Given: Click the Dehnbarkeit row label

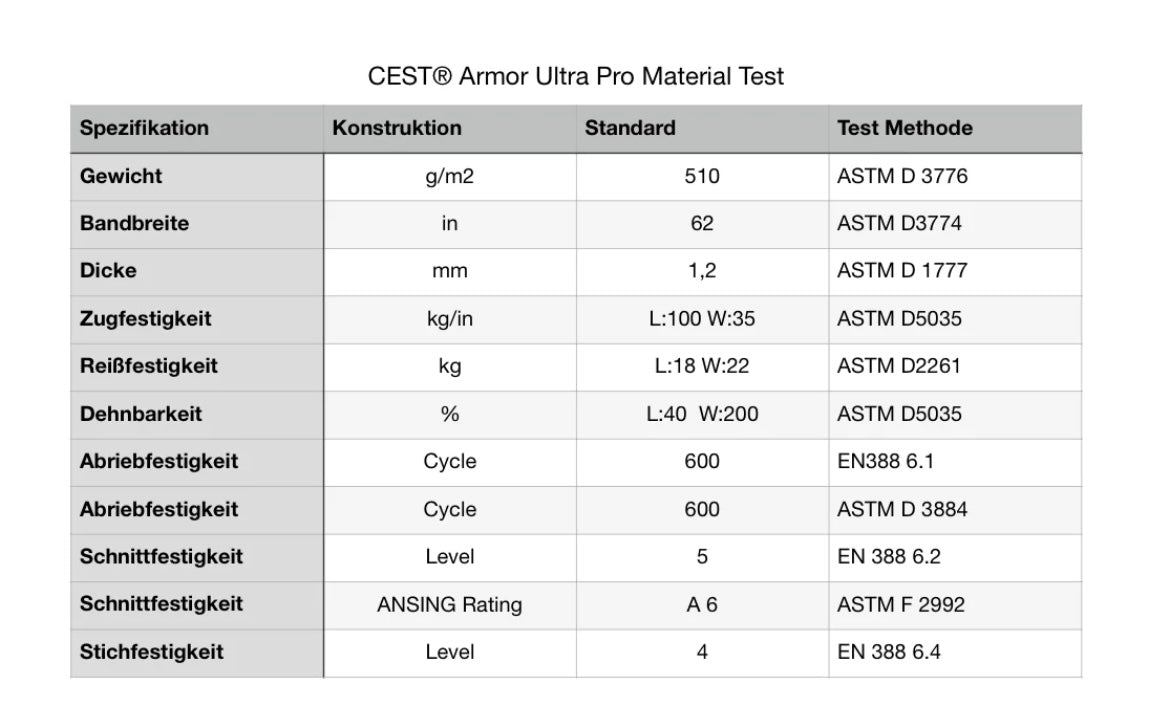Looking at the screenshot, I should click(141, 414).
